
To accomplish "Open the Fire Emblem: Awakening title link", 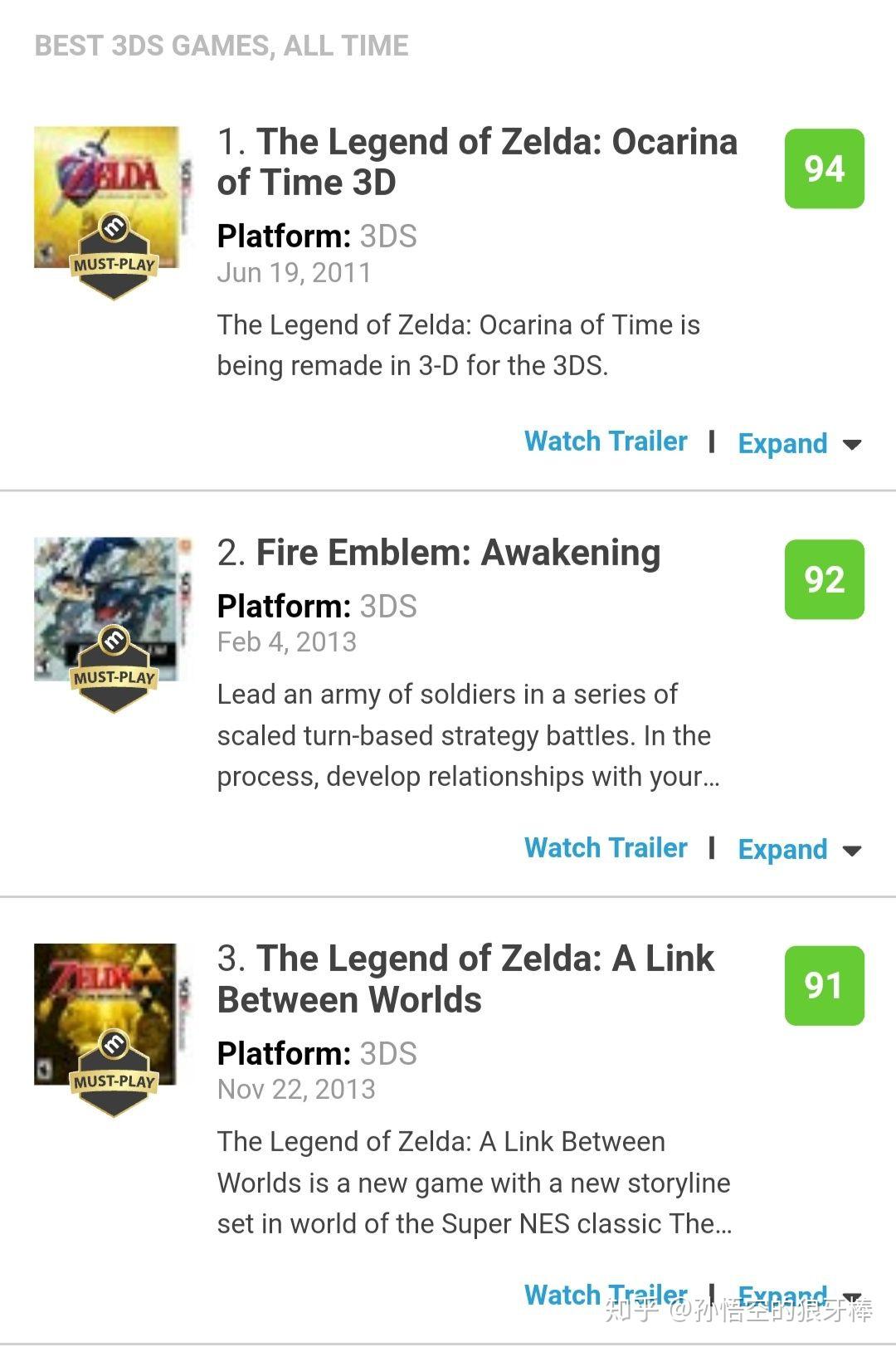I will [x=458, y=553].
